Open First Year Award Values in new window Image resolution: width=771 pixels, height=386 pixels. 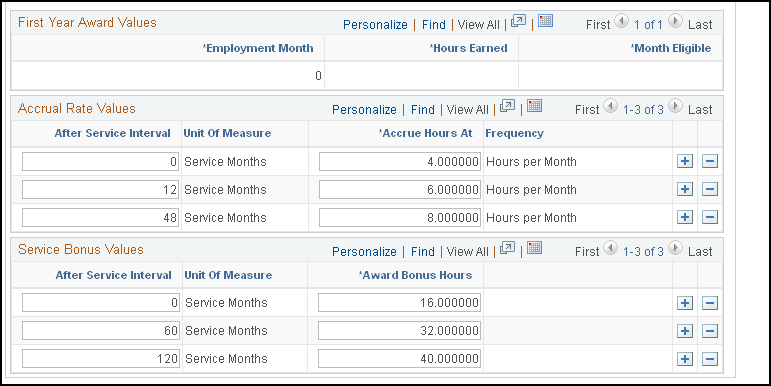tap(518, 21)
